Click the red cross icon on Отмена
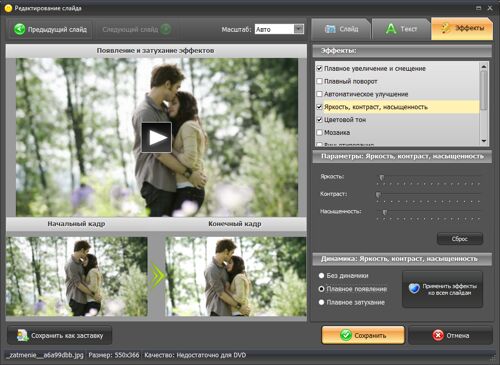 pyautogui.click(x=438, y=335)
